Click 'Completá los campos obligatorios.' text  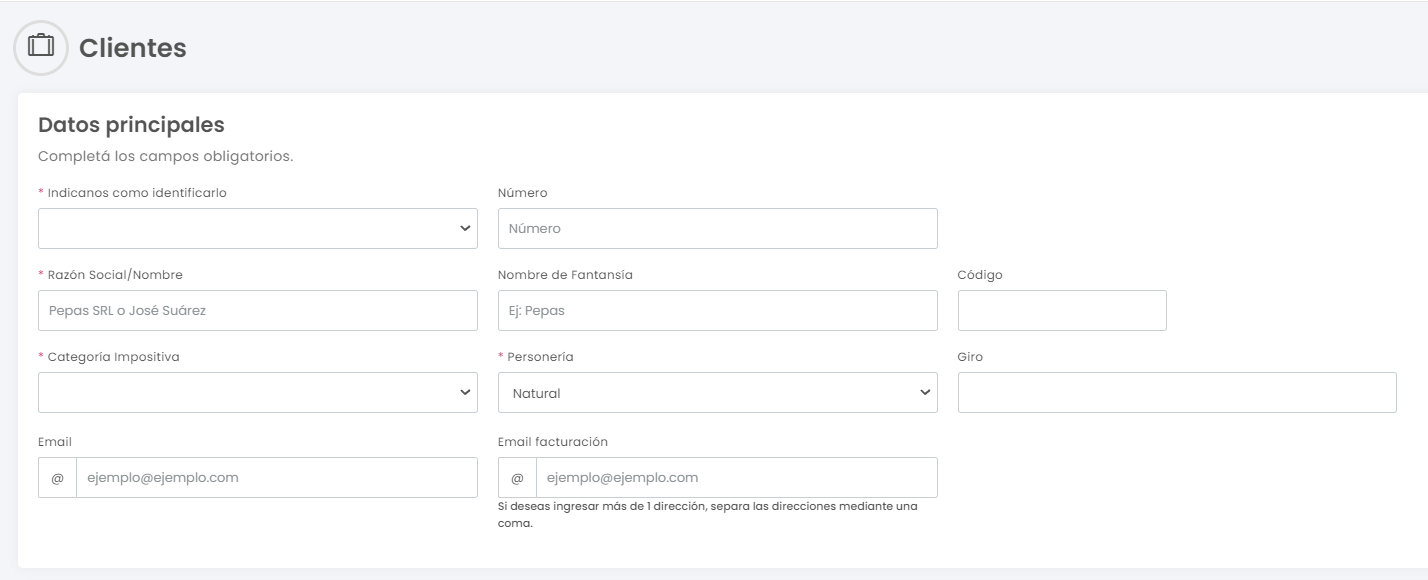coord(166,157)
